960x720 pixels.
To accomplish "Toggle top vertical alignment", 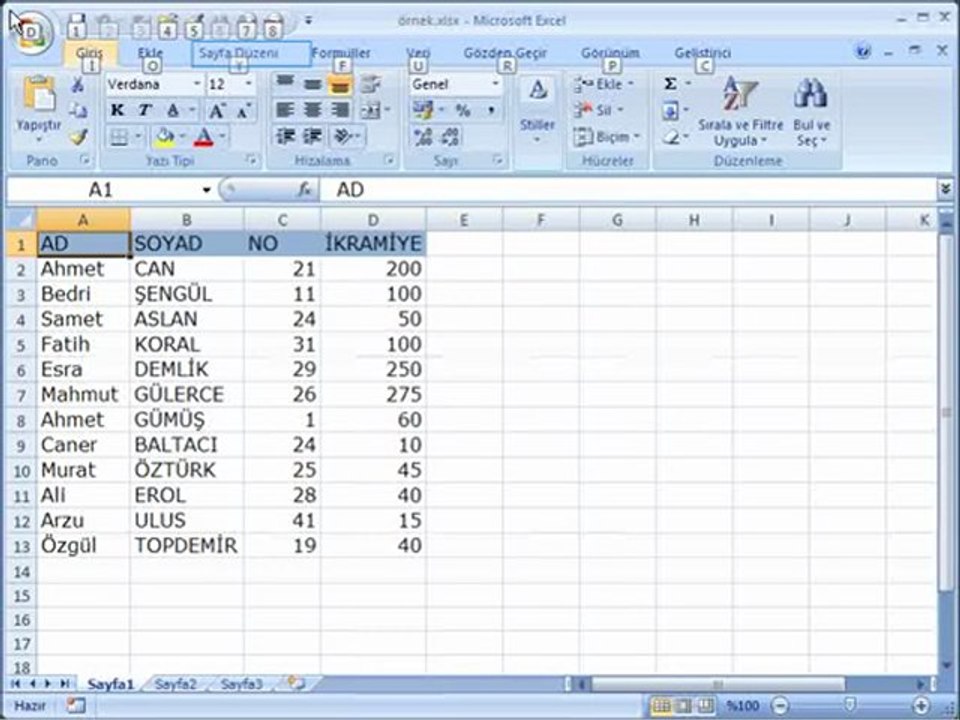I will (x=285, y=84).
